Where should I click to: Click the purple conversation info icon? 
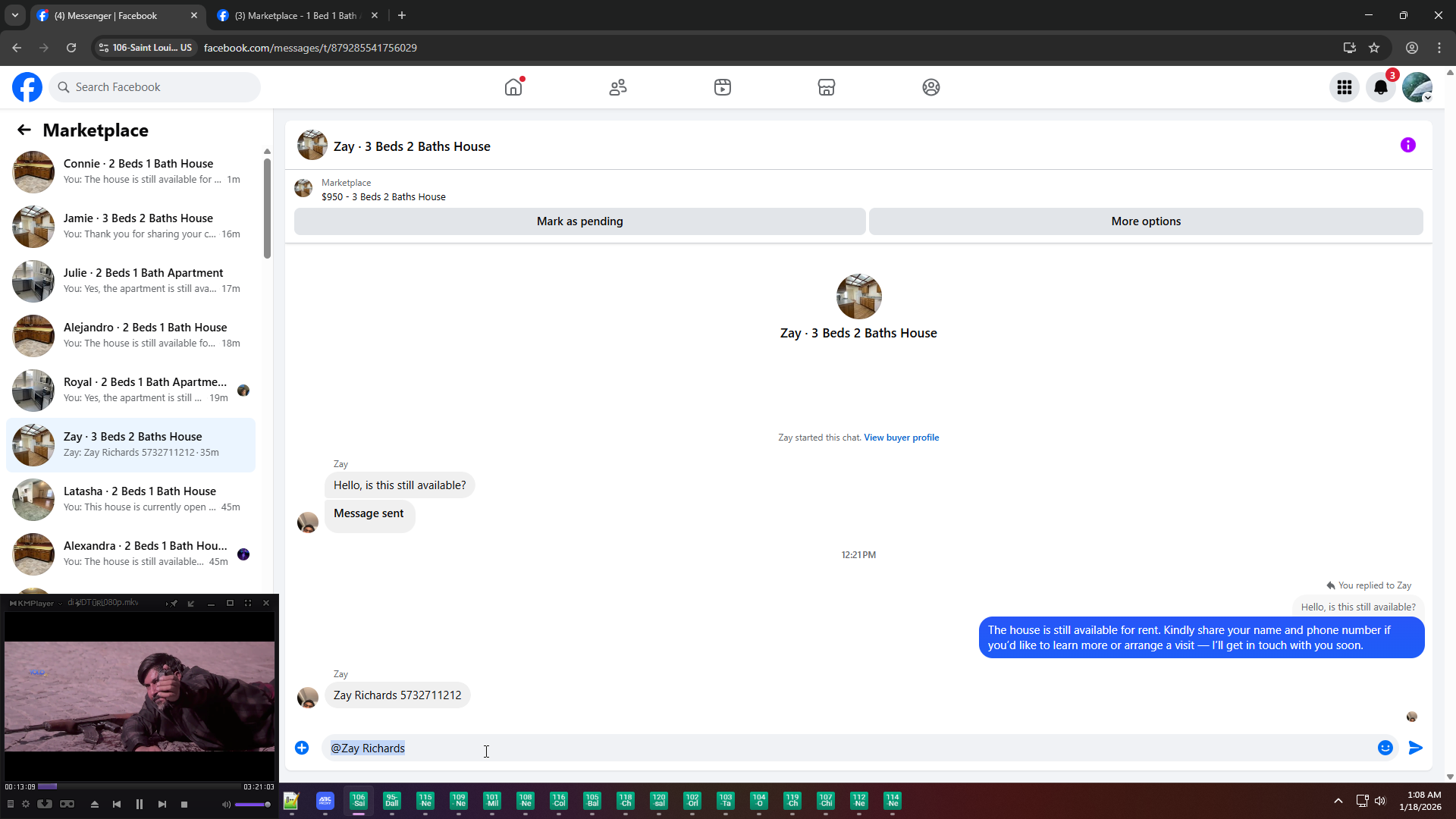[1408, 145]
